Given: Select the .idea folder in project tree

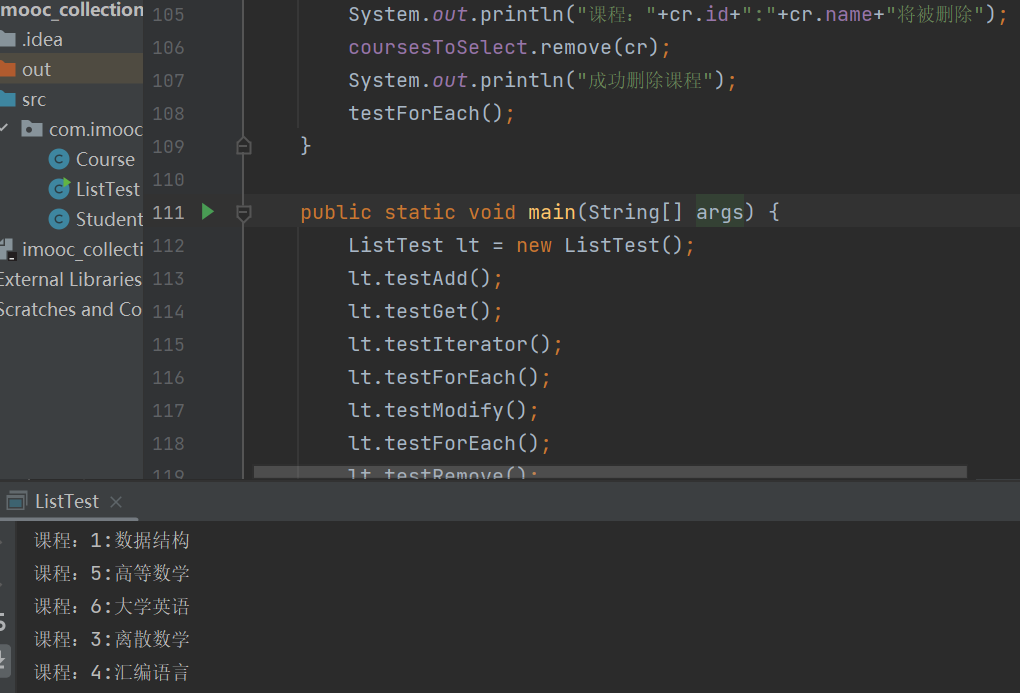Looking at the screenshot, I should 42,40.
